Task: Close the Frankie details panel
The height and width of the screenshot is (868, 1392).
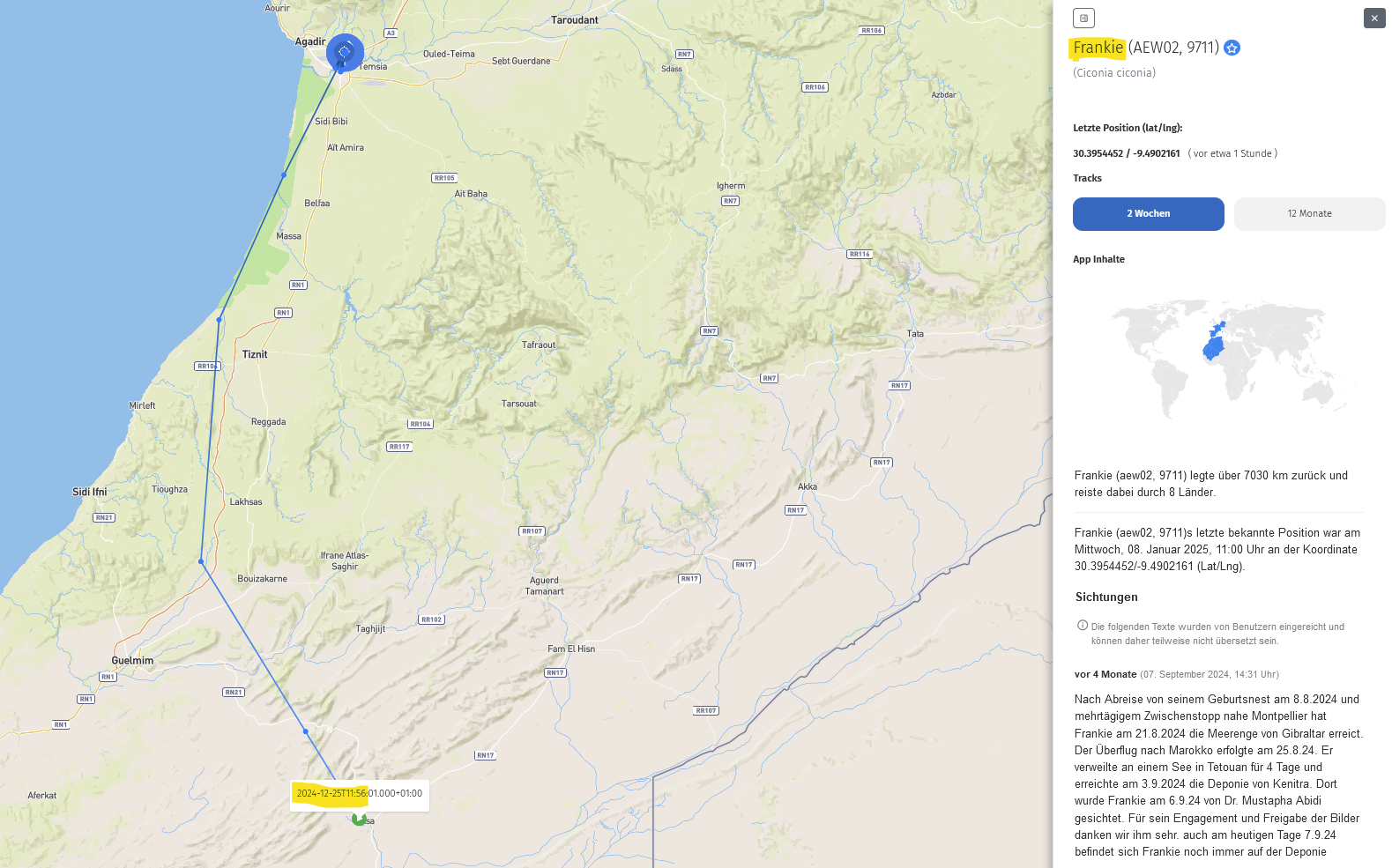Action: 1373,18
